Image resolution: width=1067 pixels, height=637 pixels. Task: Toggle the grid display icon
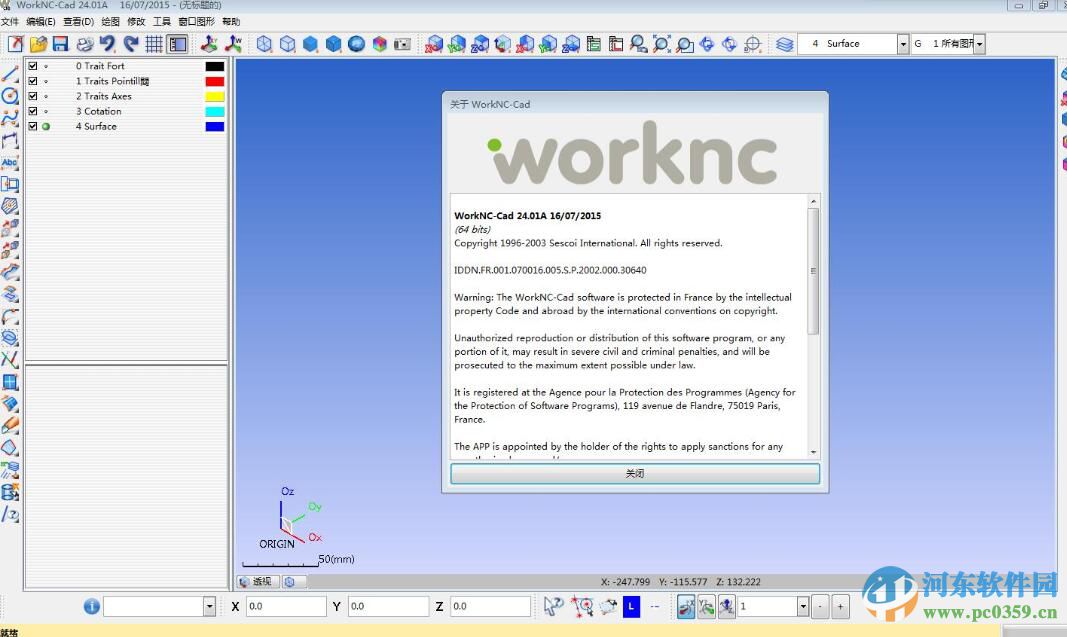pyautogui.click(x=153, y=43)
